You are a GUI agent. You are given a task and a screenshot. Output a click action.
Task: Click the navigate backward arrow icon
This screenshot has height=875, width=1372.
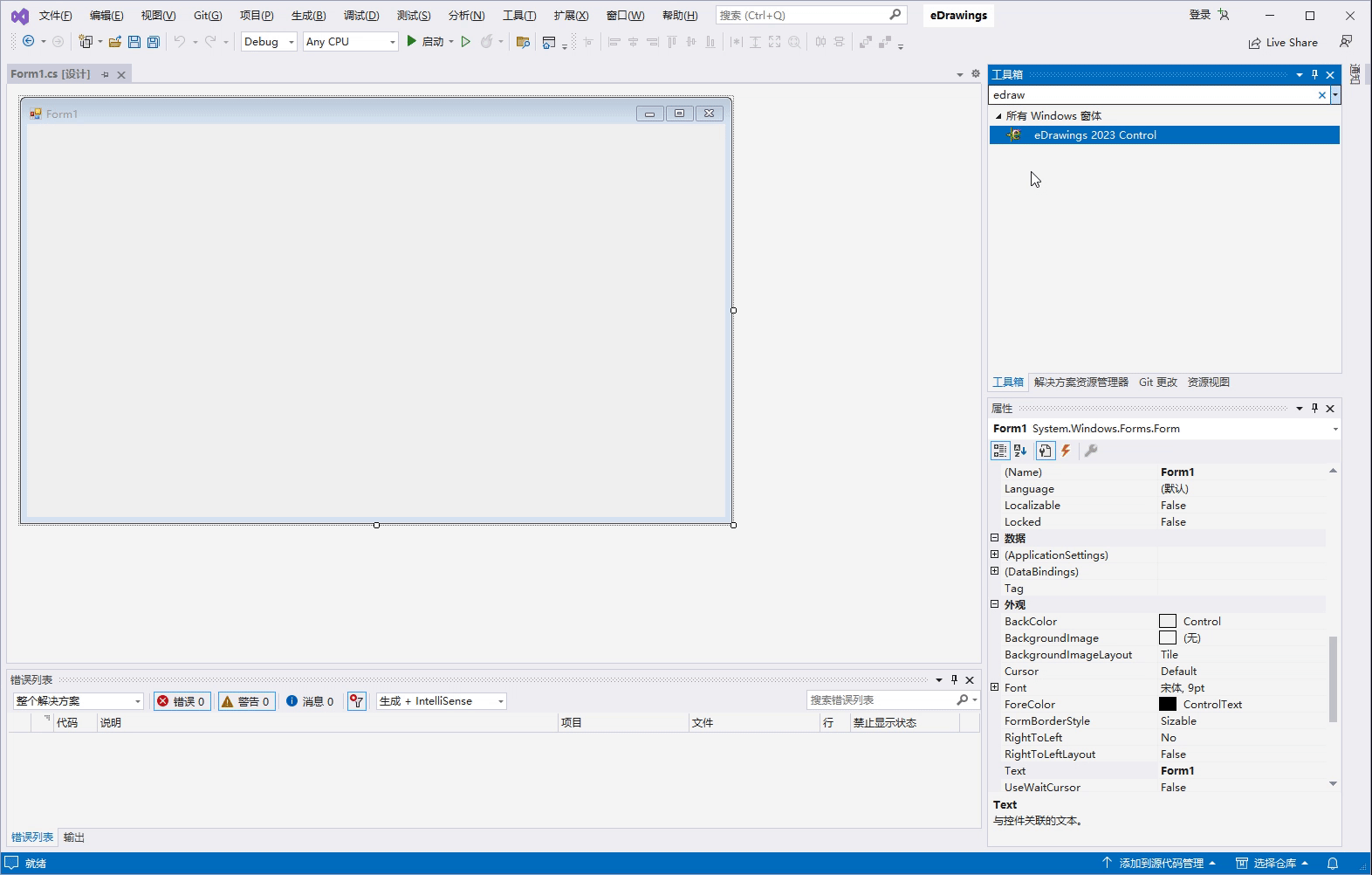[29, 41]
